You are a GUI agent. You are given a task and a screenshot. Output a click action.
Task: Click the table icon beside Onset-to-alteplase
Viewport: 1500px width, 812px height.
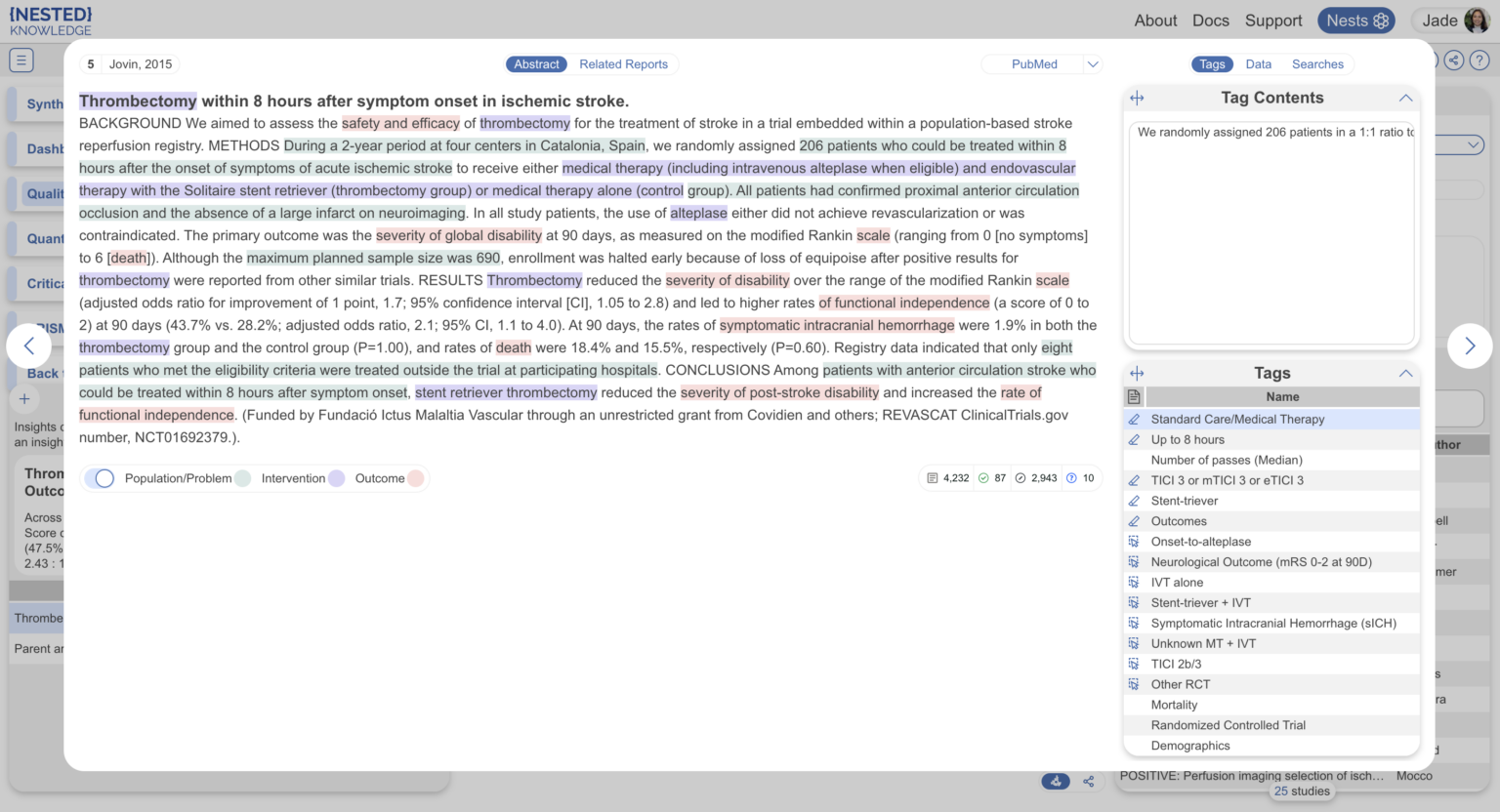[1135, 542]
